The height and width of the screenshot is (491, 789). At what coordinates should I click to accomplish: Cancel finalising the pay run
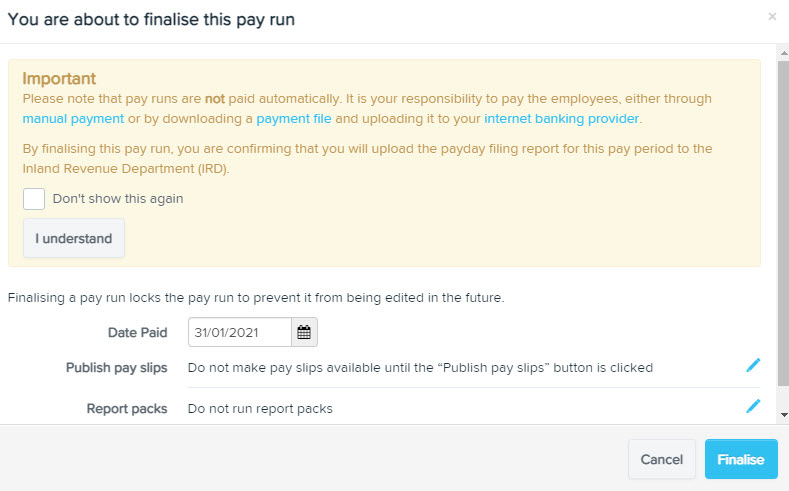click(x=662, y=459)
